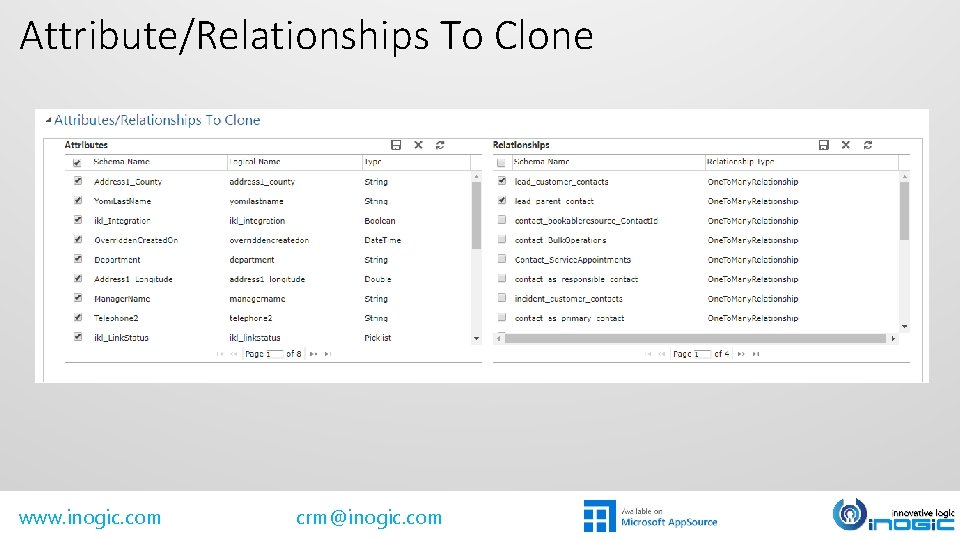Uncheck lead_customer_contacts relationship
960x540 pixels.
[x=502, y=181]
